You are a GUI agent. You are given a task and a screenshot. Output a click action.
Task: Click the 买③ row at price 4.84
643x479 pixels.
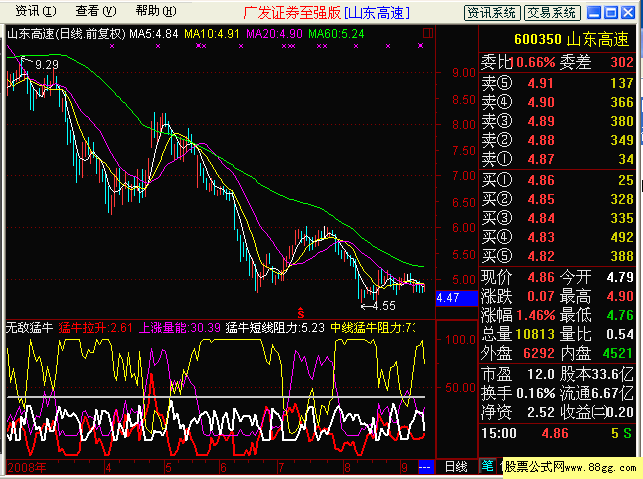[557, 218]
